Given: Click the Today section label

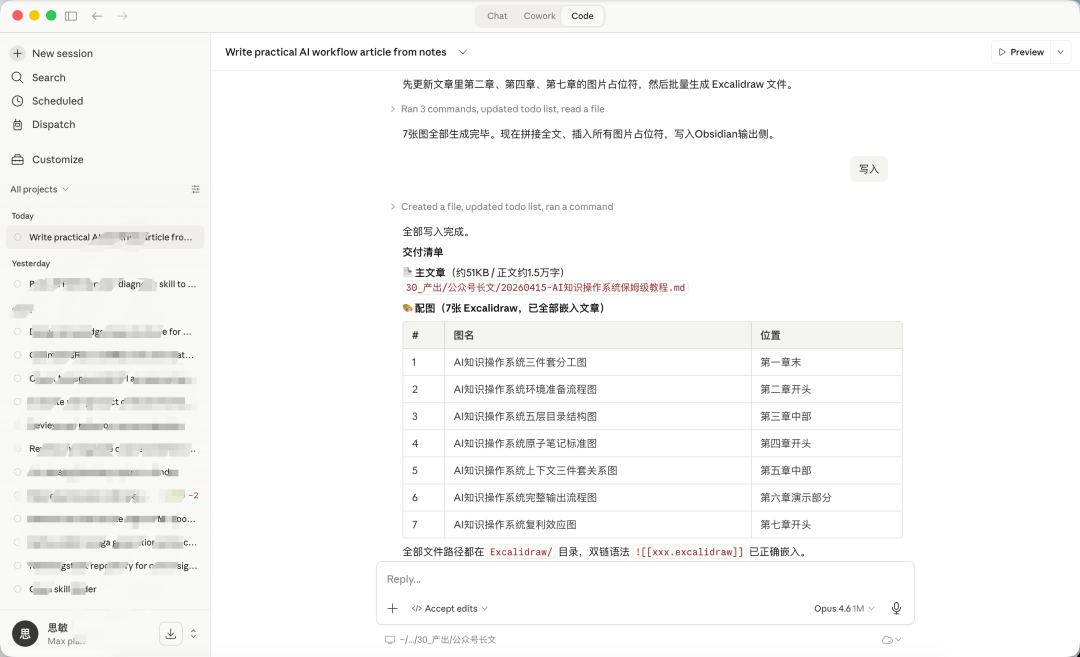Looking at the screenshot, I should 23,216.
